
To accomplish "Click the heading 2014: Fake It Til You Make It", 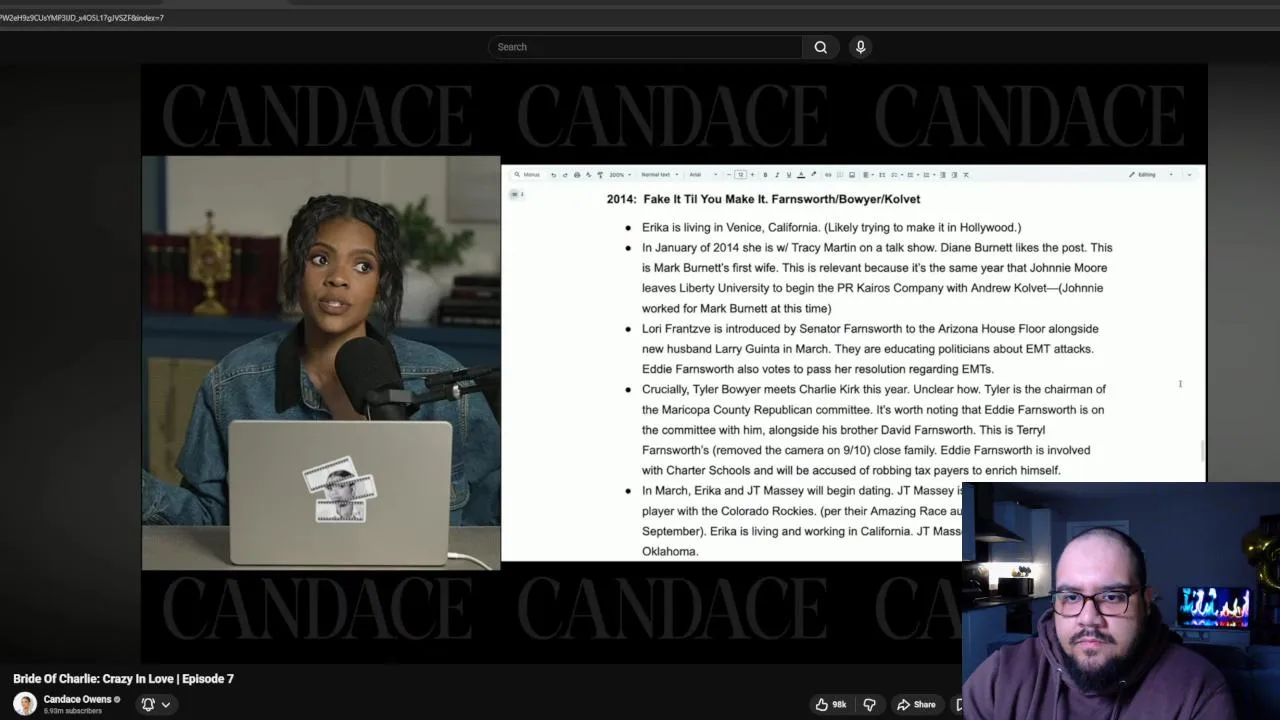I will (x=763, y=199).
